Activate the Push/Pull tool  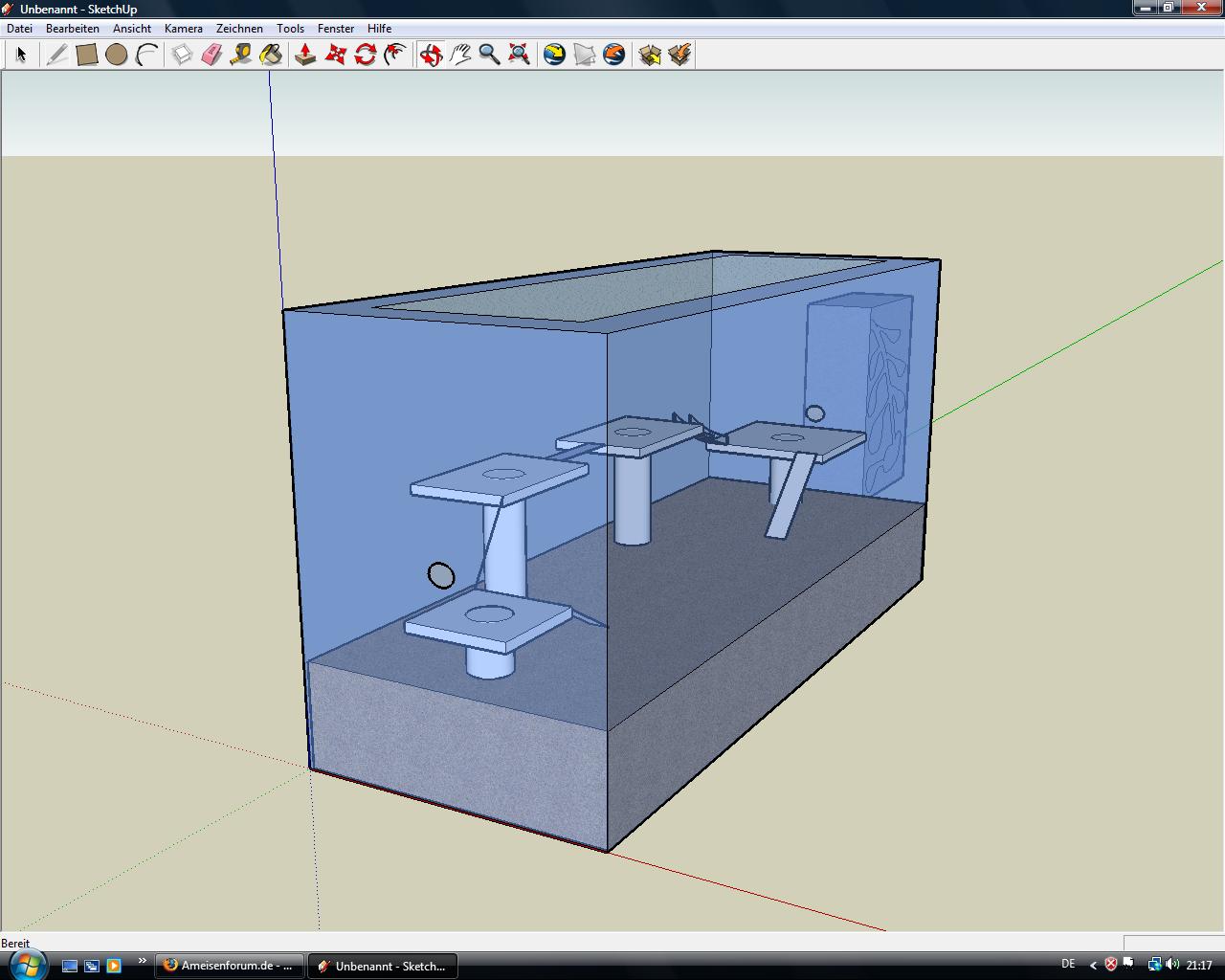click(x=305, y=55)
